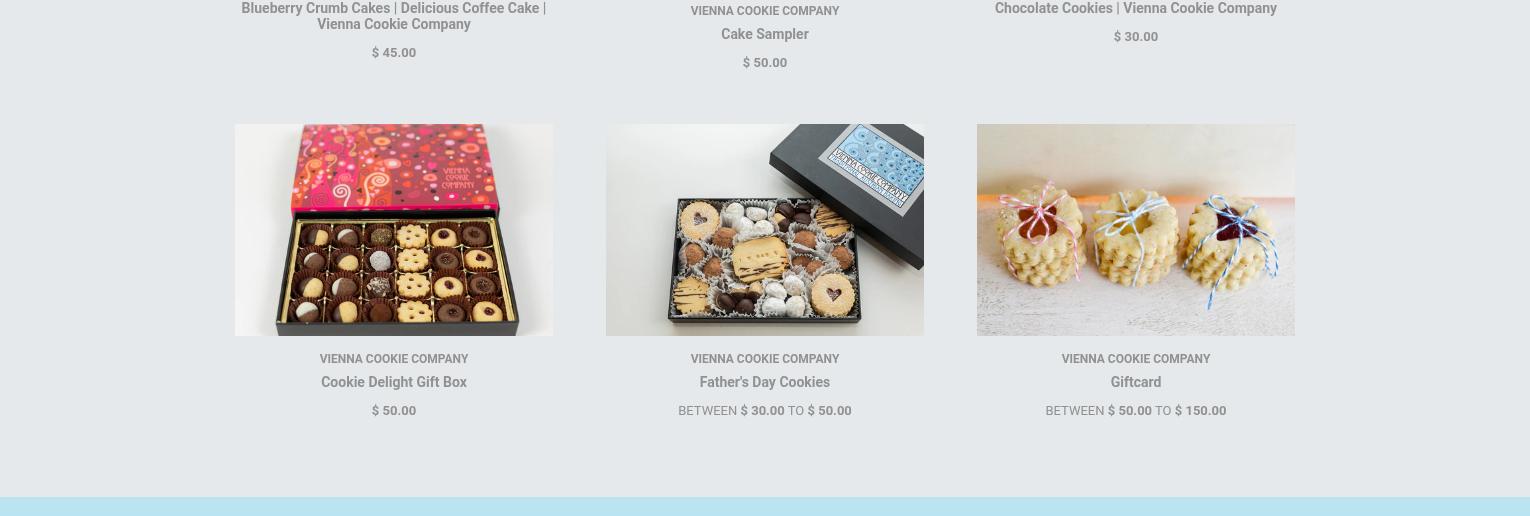Click the $ 45.00 Blueberry Crumb Cakes price
The width and height of the screenshot is (1530, 516).
click(x=394, y=53)
